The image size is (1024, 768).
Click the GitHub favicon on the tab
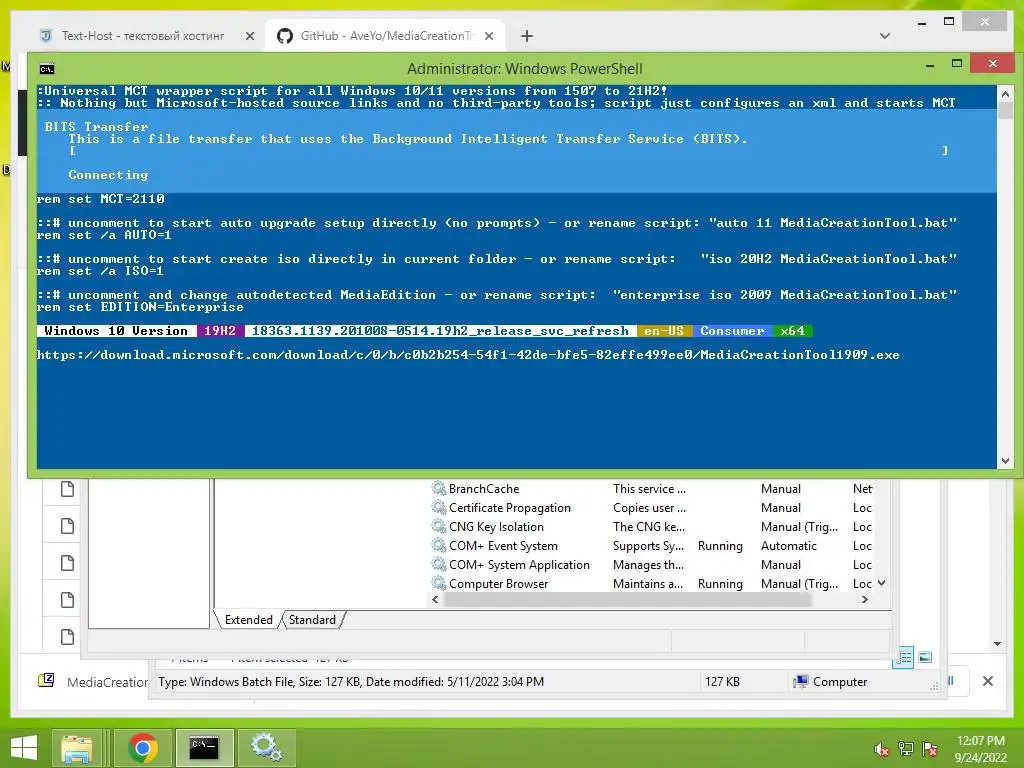285,36
